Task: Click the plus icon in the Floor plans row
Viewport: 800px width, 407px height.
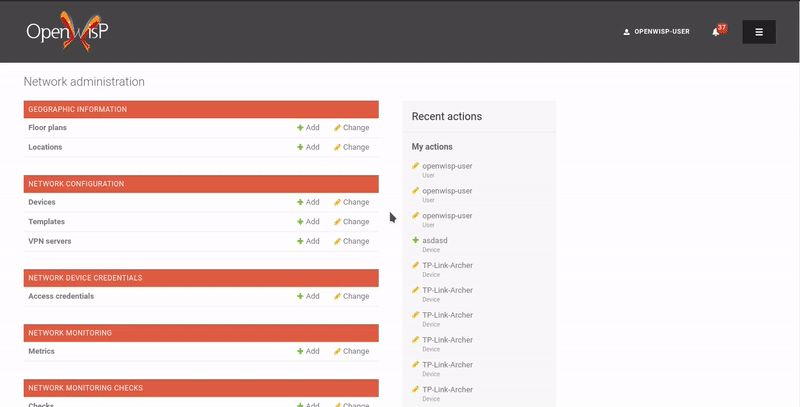Action: [300, 128]
